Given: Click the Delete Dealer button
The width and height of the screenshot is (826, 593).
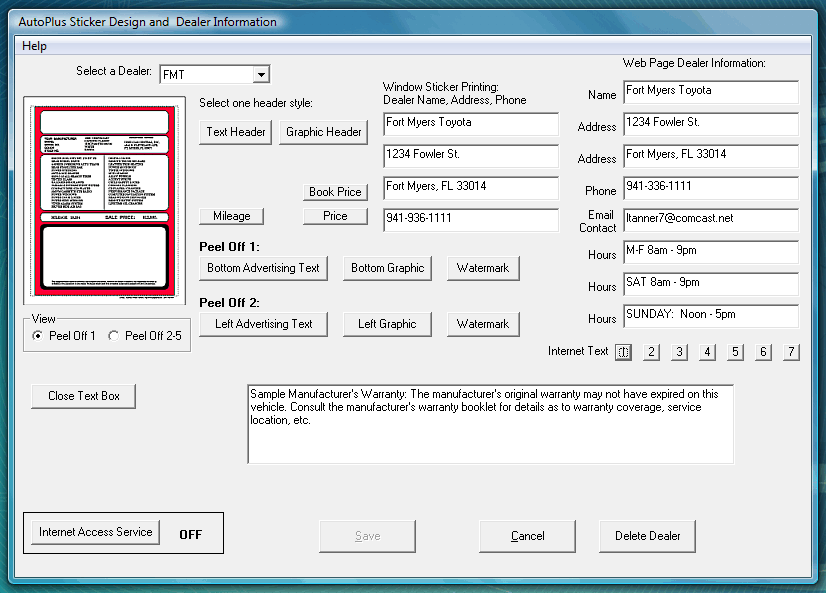Looking at the screenshot, I should (647, 536).
